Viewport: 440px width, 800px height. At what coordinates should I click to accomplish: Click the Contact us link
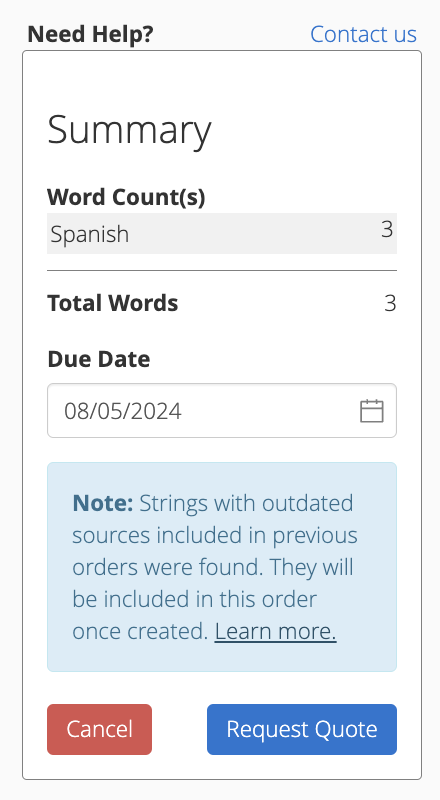coord(363,34)
